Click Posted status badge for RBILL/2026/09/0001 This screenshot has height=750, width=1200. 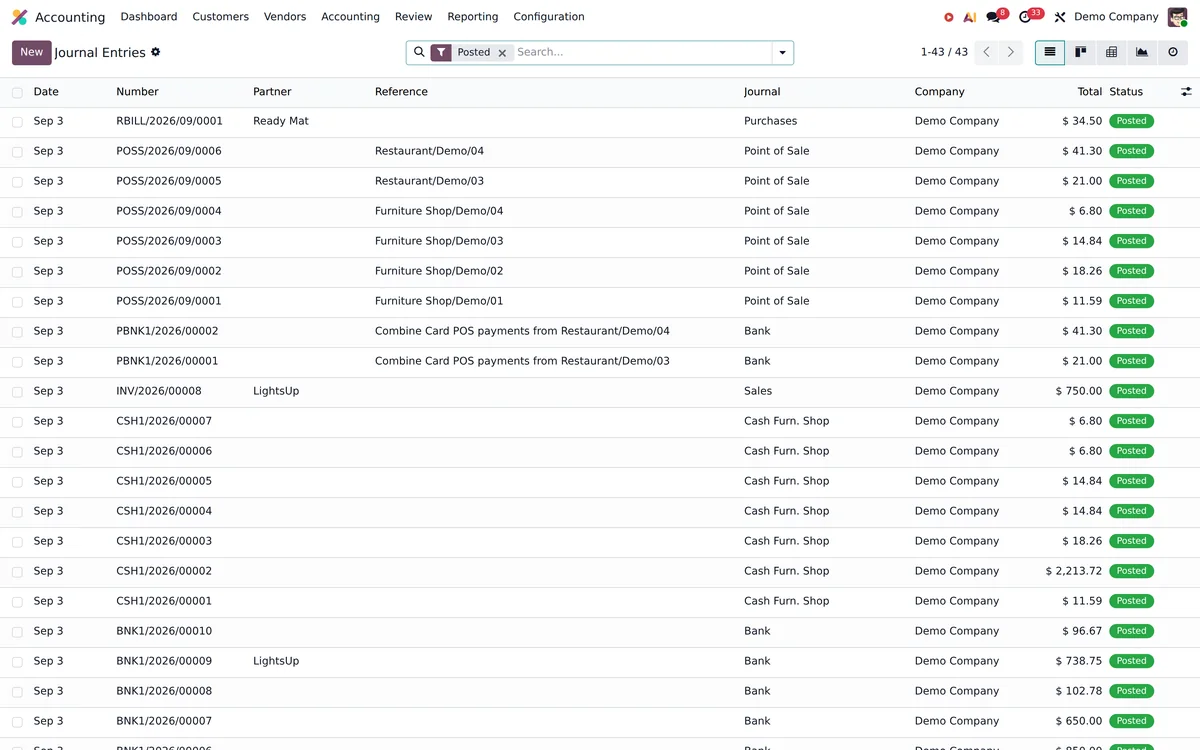click(x=1131, y=121)
